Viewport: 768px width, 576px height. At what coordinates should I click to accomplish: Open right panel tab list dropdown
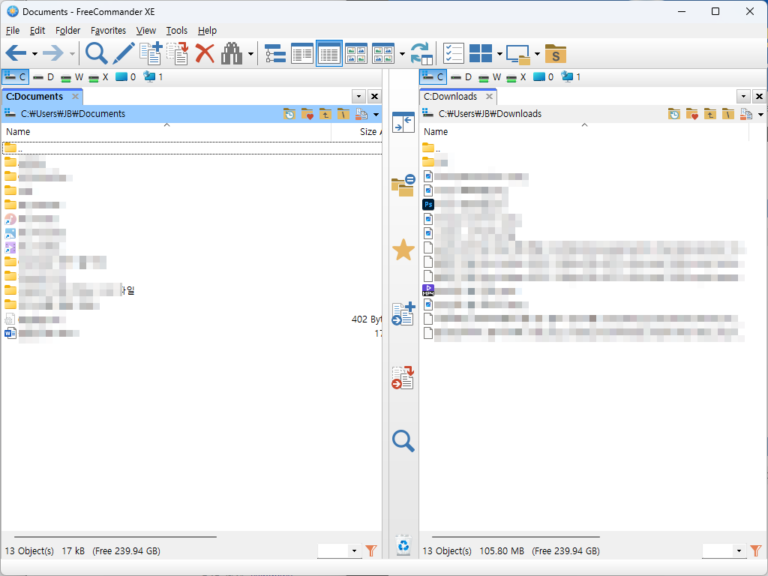tap(743, 96)
